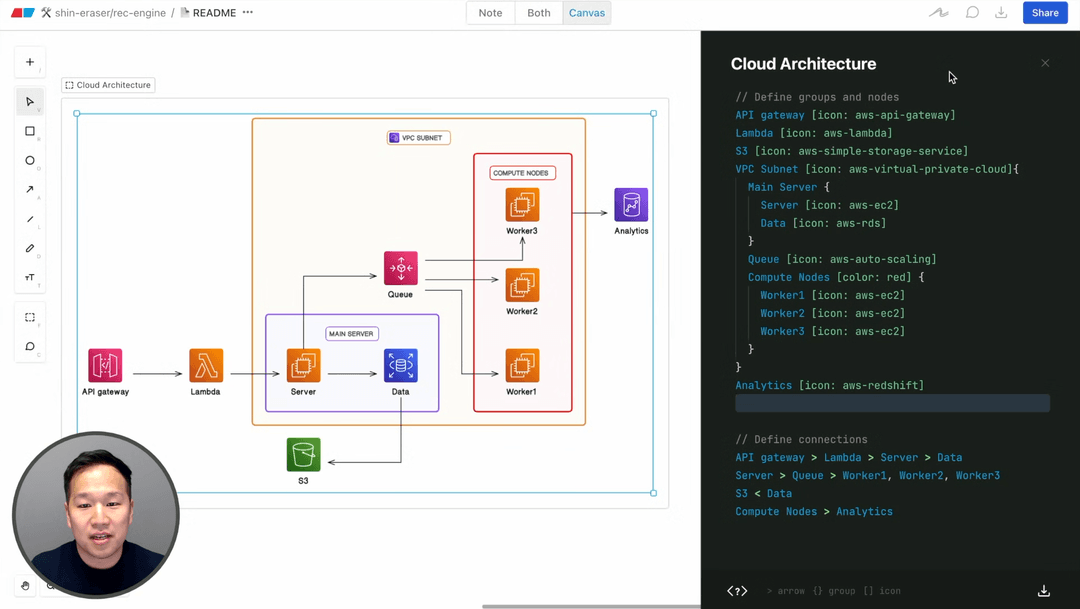
Task: Activate the Pencil freehand tool
Action: click(30, 248)
